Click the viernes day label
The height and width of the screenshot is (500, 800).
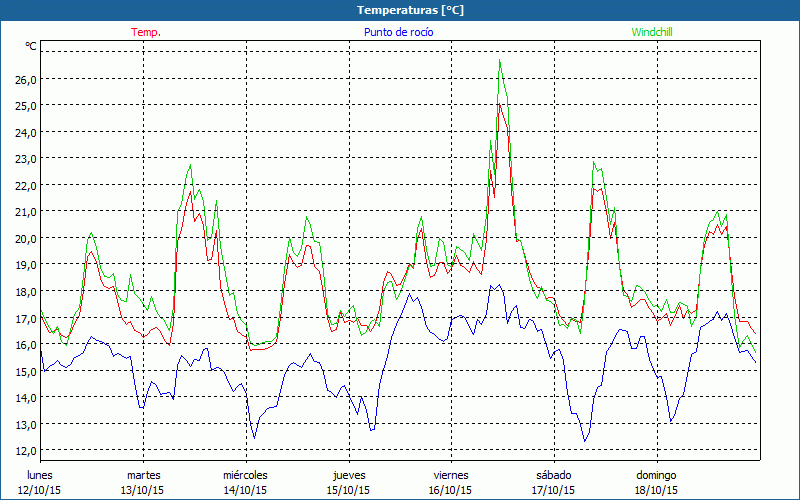(451, 475)
